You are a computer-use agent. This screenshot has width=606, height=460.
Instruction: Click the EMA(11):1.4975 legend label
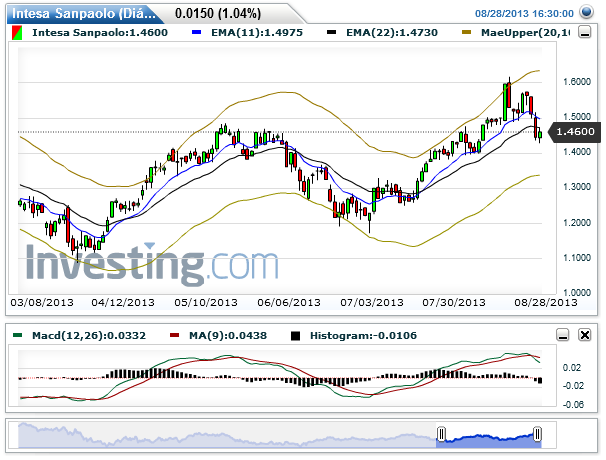coord(257,32)
